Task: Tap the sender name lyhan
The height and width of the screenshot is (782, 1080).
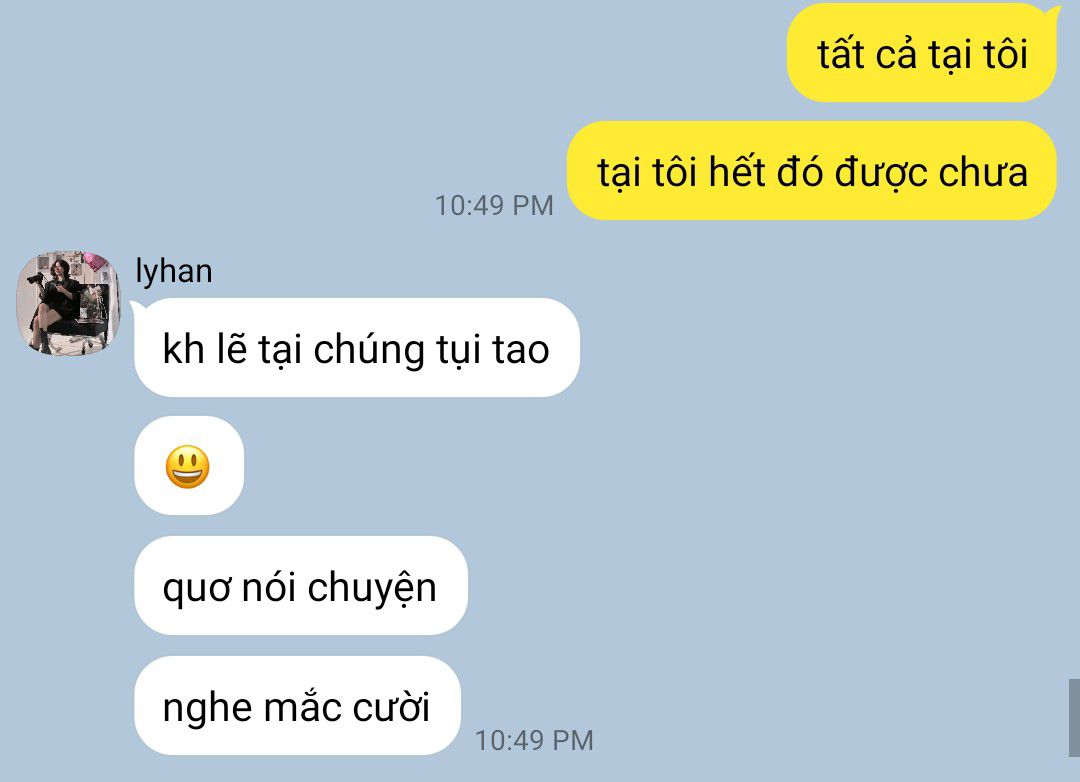Action: click(x=174, y=271)
